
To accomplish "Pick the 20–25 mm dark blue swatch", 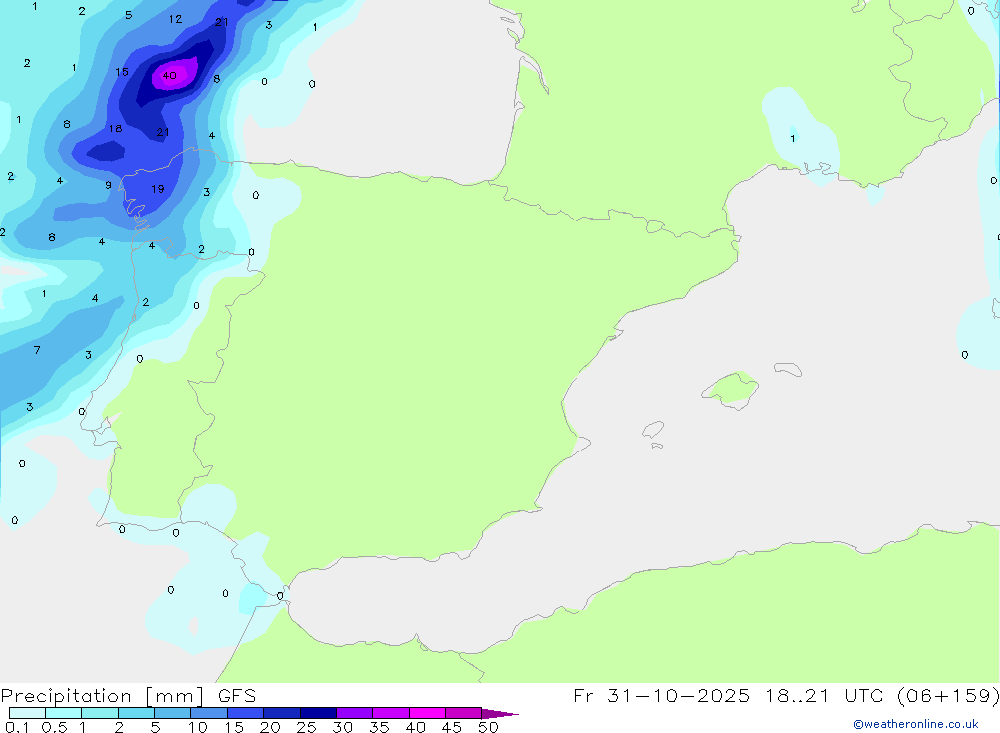I will (282, 713).
